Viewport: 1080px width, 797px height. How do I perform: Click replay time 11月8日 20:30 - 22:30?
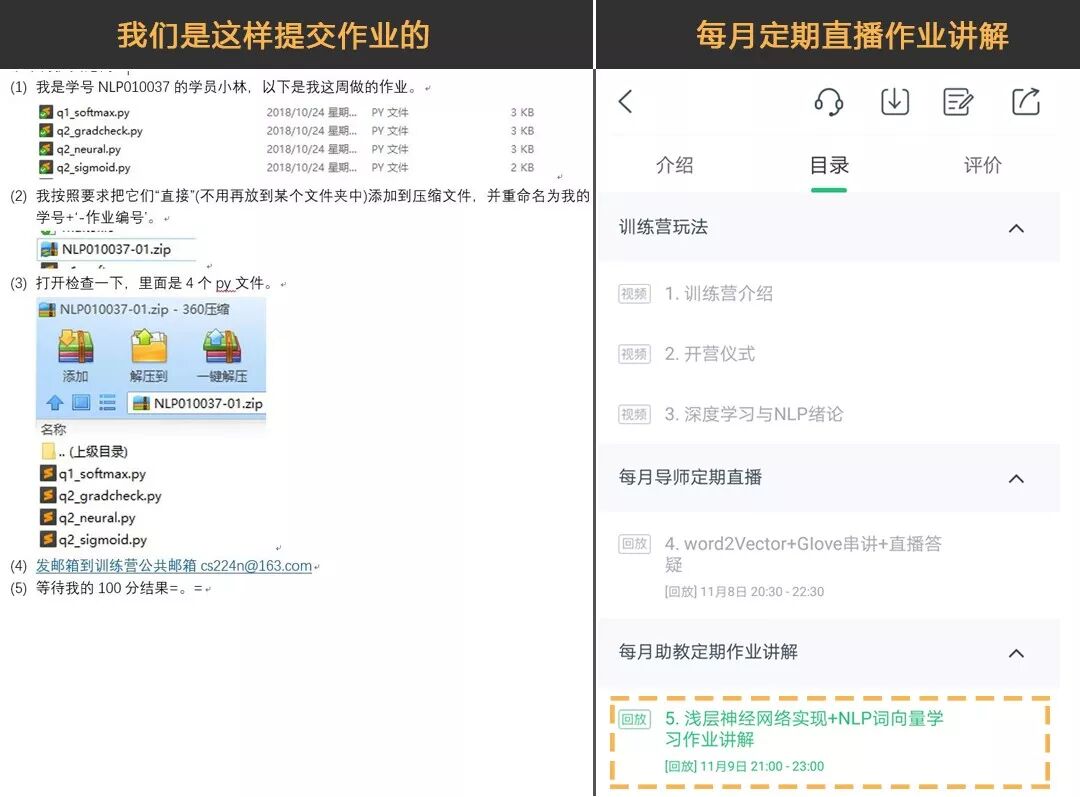click(744, 592)
